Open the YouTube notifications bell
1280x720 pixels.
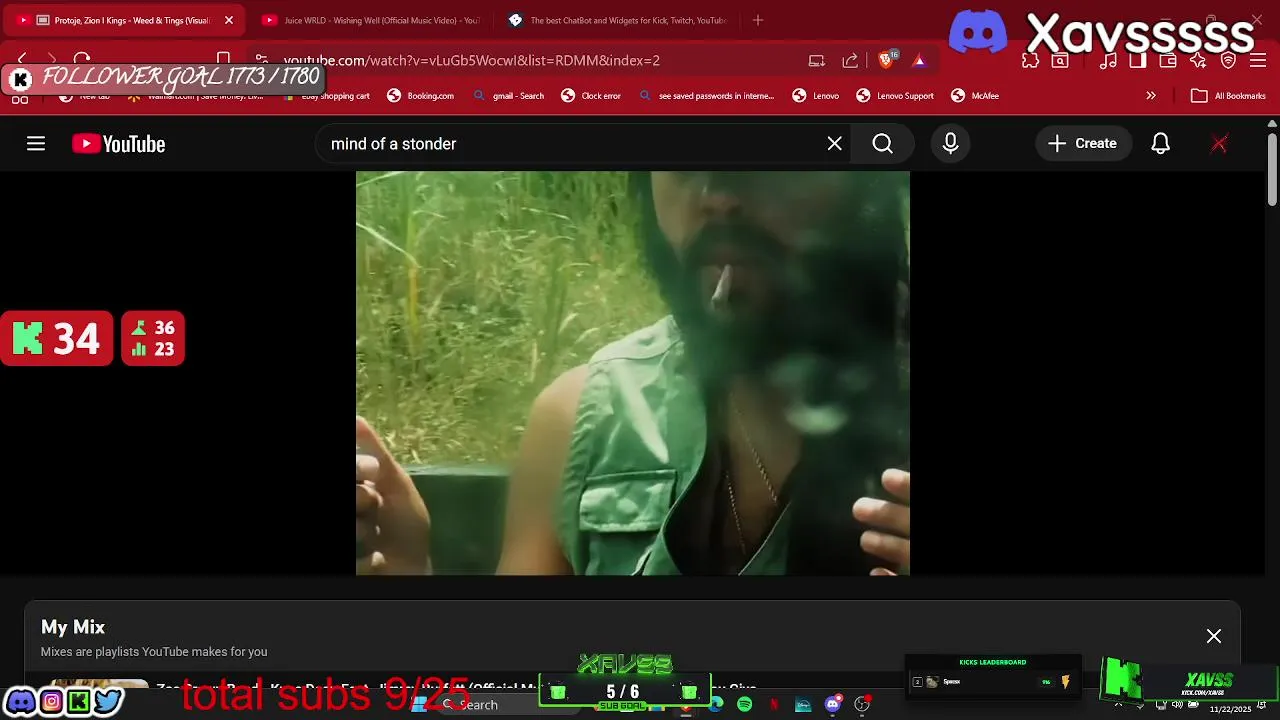(x=1160, y=144)
